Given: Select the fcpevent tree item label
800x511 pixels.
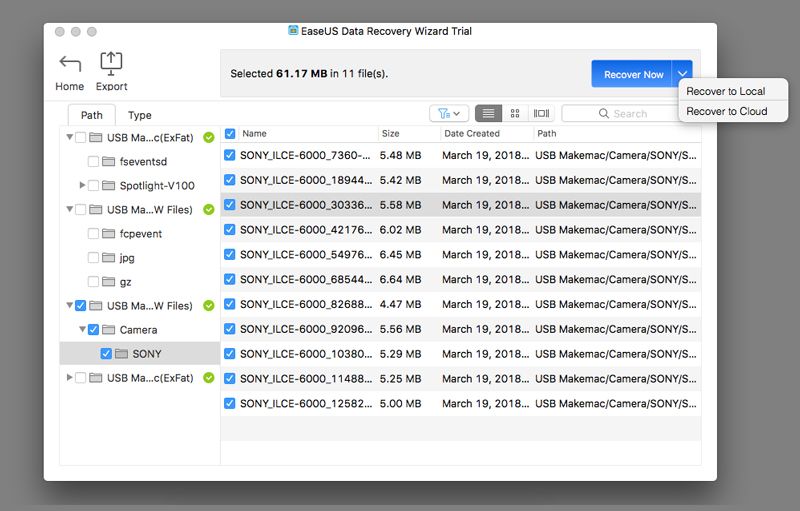Looking at the screenshot, I should tap(140, 234).
